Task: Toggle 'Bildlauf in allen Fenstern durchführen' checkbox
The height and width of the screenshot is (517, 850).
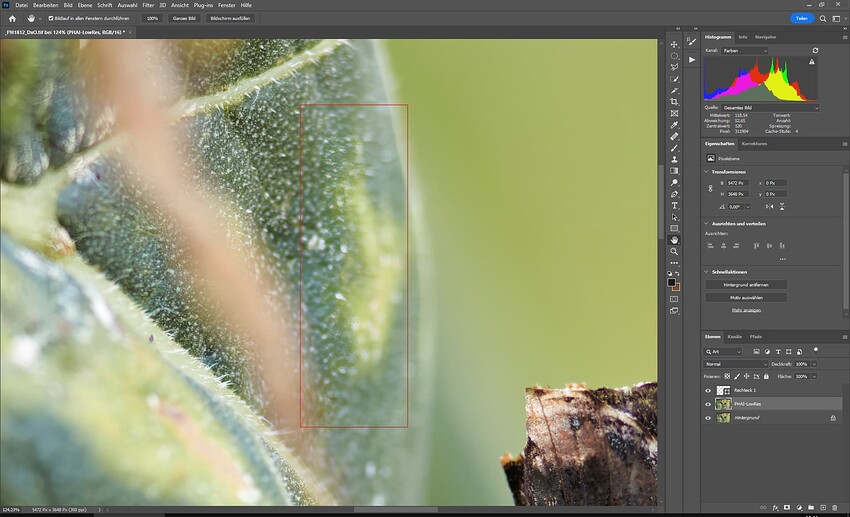Action: [51, 18]
